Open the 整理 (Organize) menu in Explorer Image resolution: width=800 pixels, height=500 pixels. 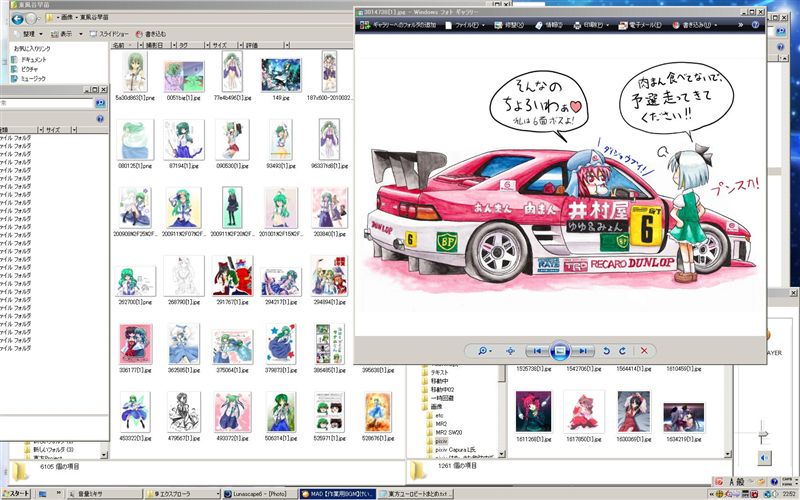(x=29, y=34)
